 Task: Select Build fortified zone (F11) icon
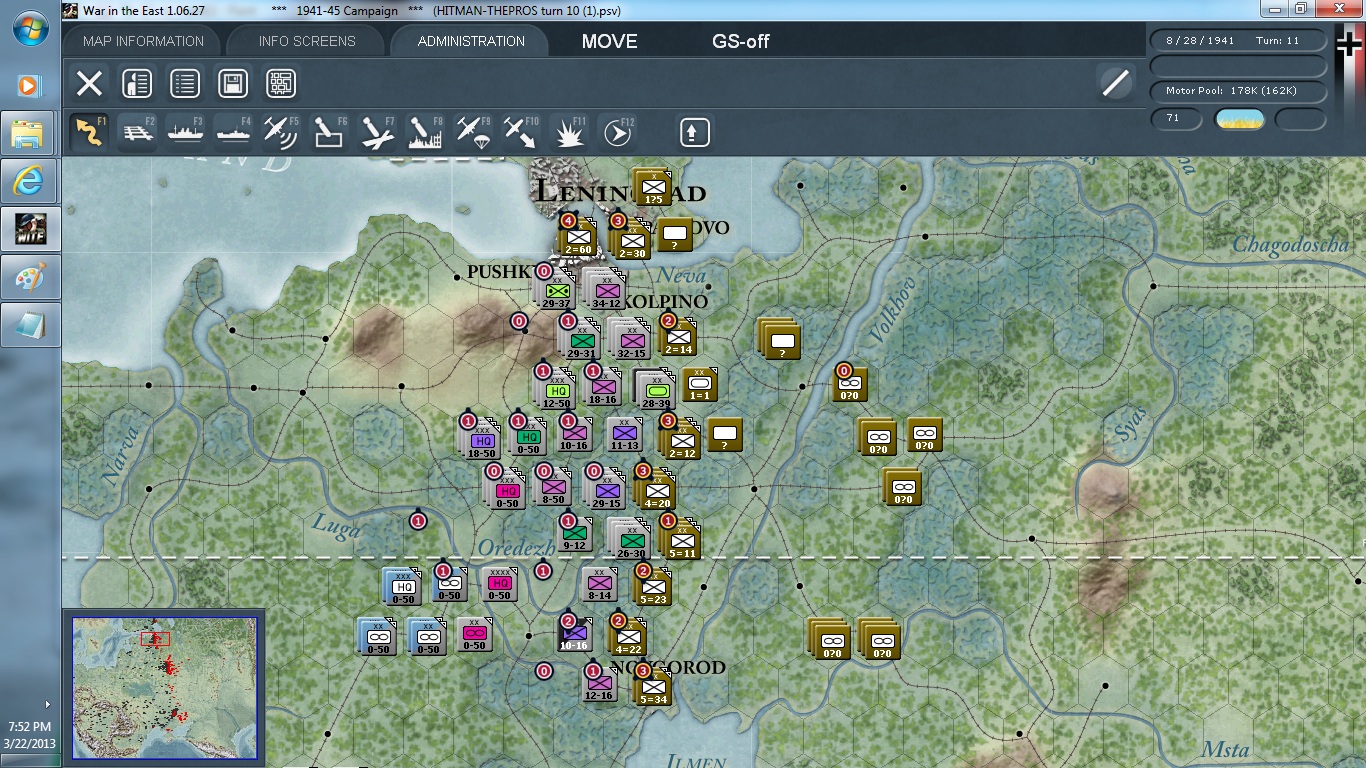point(569,132)
